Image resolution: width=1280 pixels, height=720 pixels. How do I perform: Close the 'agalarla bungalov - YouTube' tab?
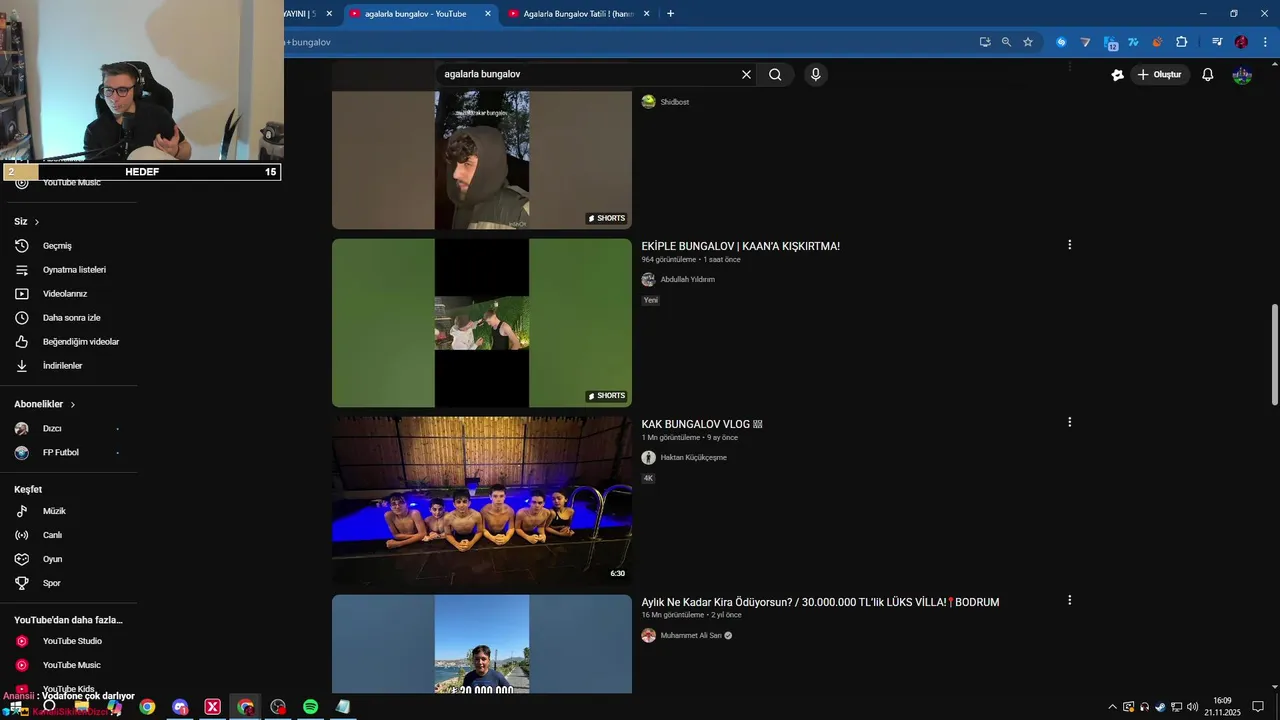pos(488,14)
